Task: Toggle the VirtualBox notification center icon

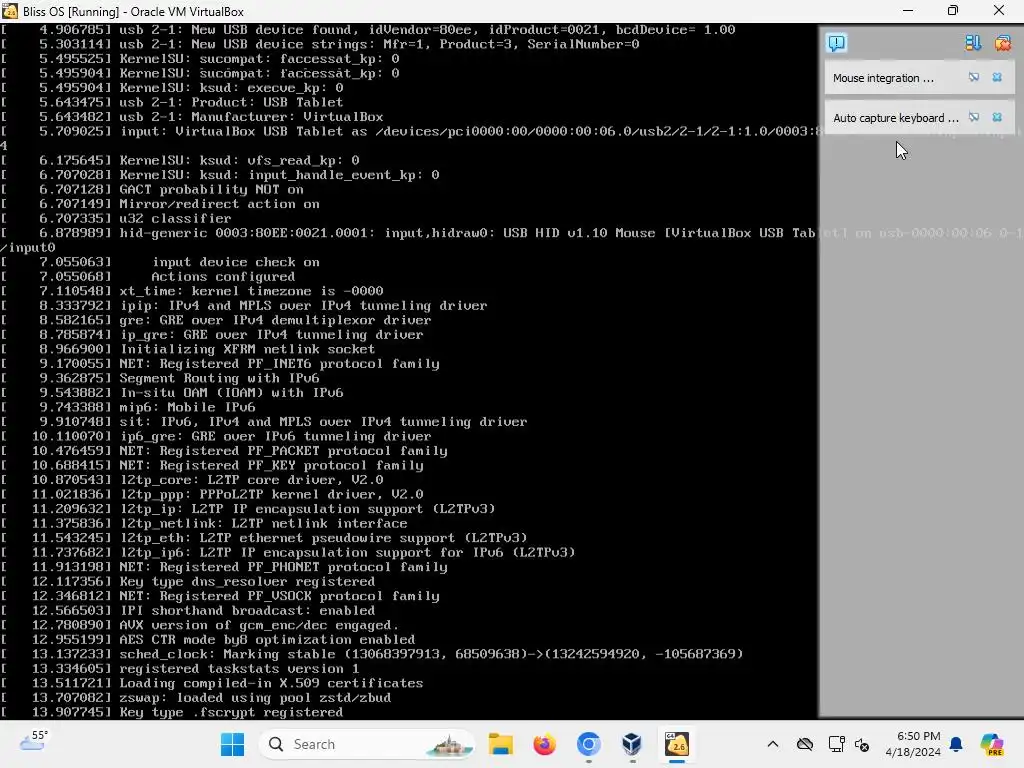Action: point(837,43)
